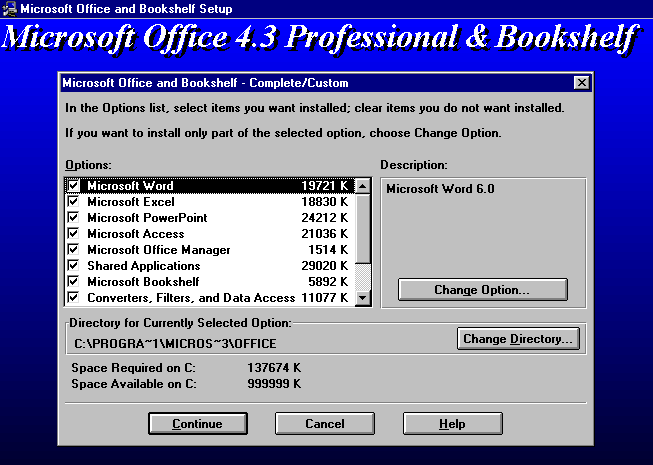The width and height of the screenshot is (653, 465).
Task: Click the Change Directory... button
Action: [x=518, y=339]
